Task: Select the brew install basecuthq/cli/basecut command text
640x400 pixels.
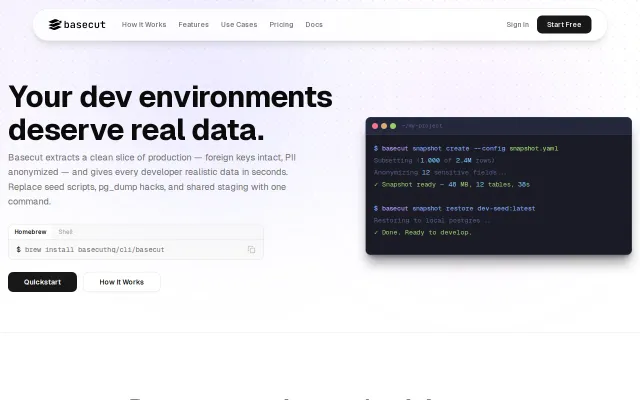Action: (95, 249)
